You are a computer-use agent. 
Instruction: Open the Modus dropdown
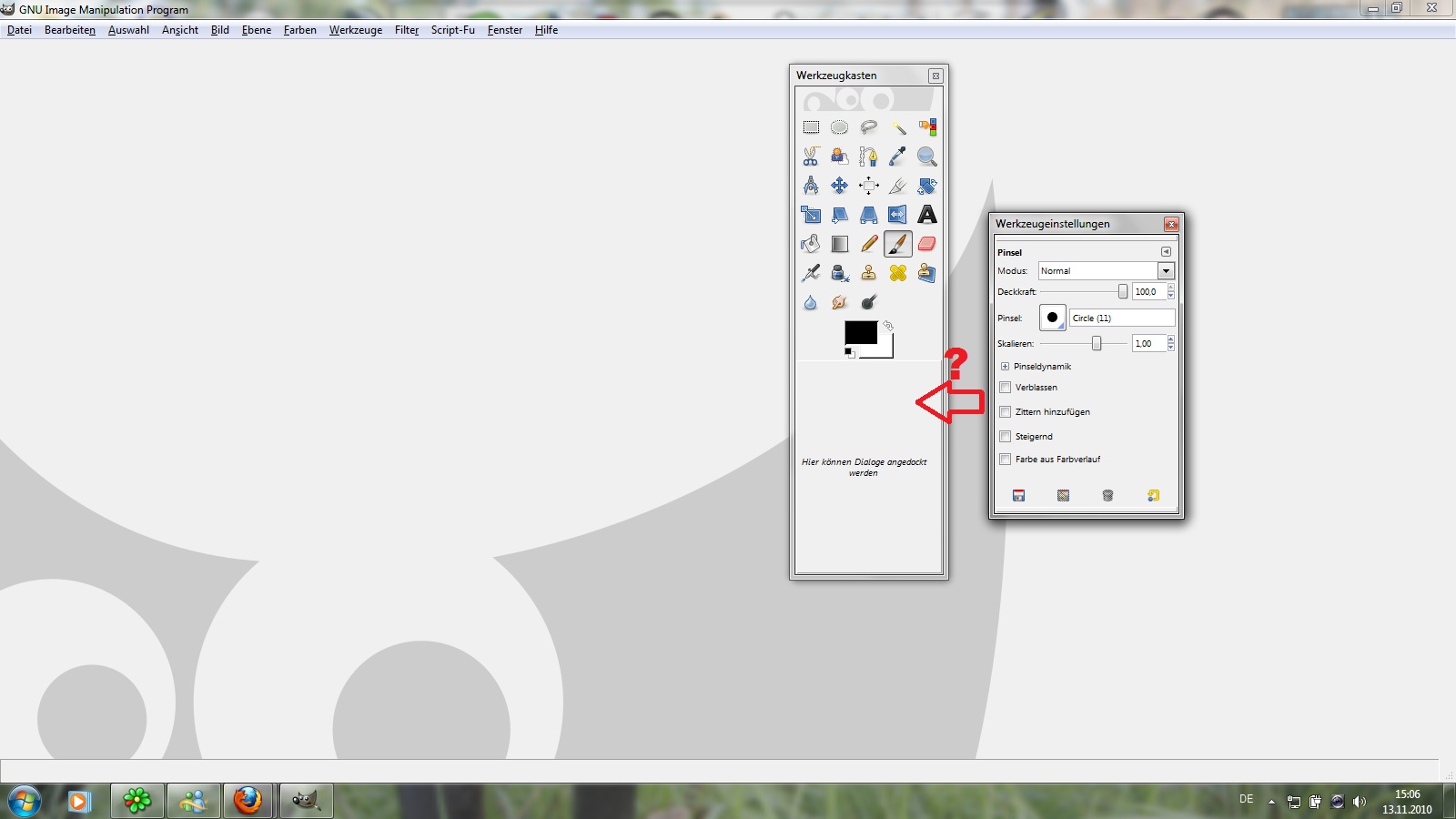[x=1165, y=271]
